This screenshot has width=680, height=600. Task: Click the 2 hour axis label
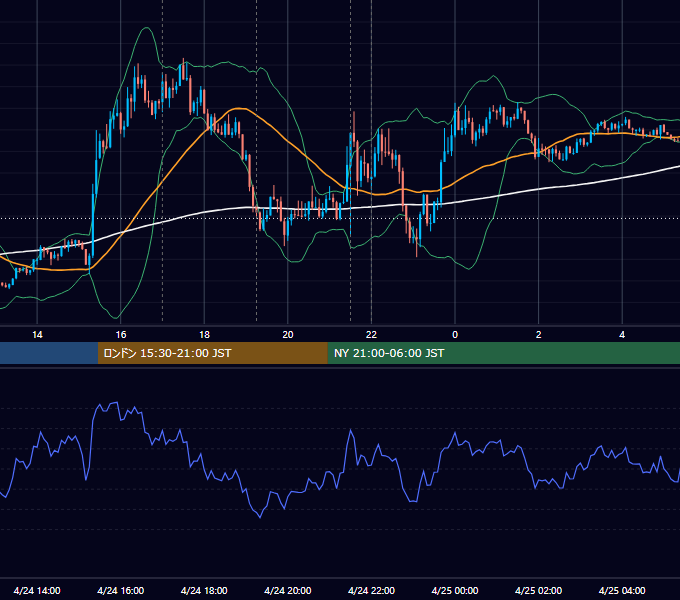[x=539, y=335]
